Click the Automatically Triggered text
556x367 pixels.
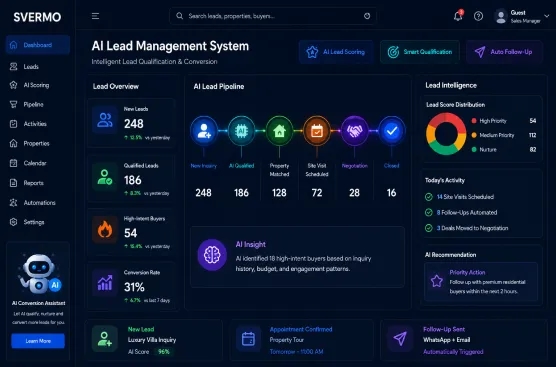click(453, 352)
